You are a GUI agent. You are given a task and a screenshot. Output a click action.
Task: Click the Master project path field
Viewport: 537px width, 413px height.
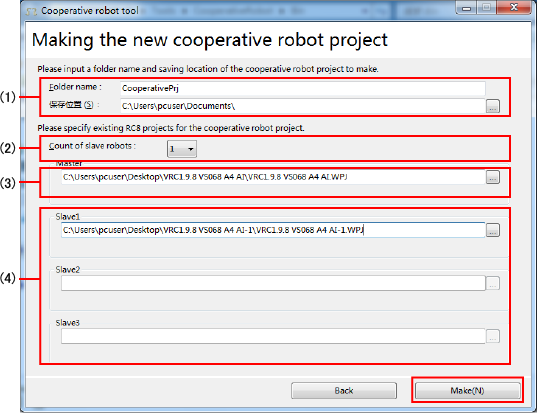pos(273,177)
